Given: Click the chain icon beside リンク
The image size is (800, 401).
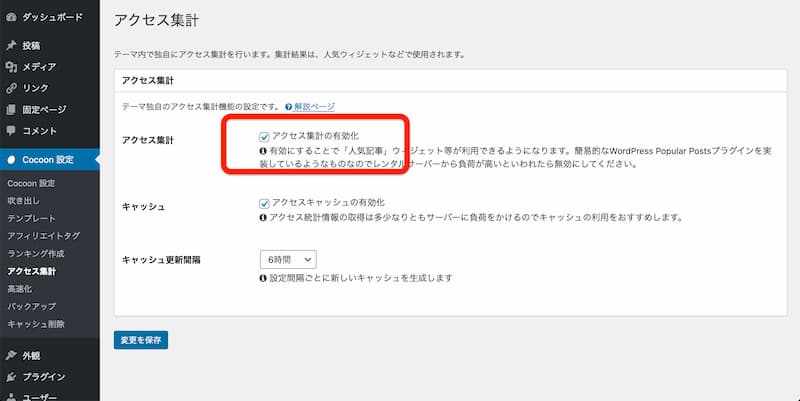Looking at the screenshot, I should [11, 88].
